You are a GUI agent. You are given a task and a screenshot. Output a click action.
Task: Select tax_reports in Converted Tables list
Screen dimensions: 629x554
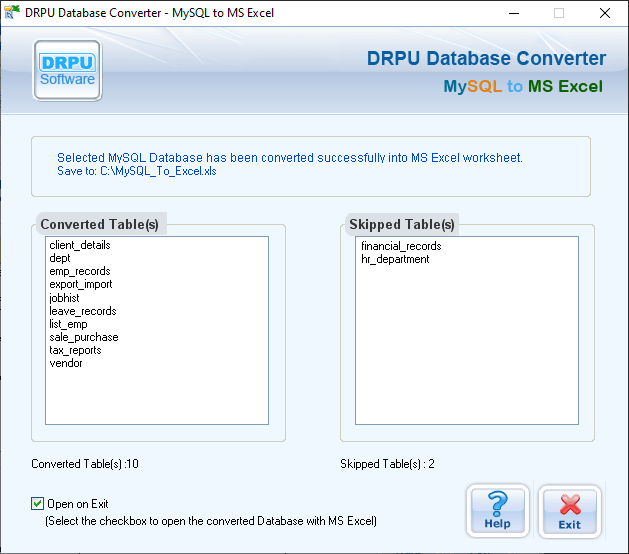point(75,350)
